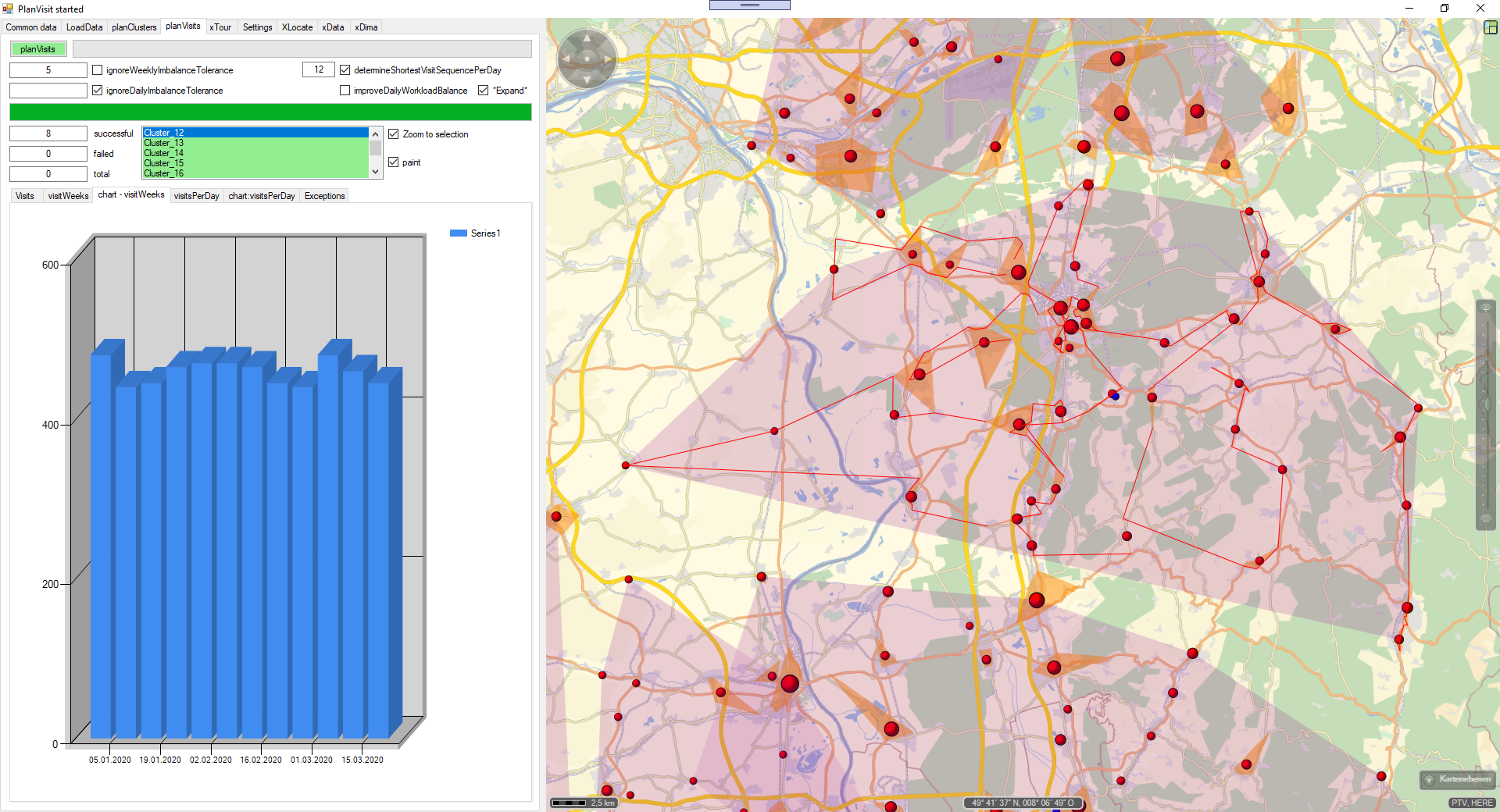Enable ignoreWeeklyImbalanceTolerance checkbox
Image resolution: width=1500 pixels, height=812 pixels.
tap(98, 70)
